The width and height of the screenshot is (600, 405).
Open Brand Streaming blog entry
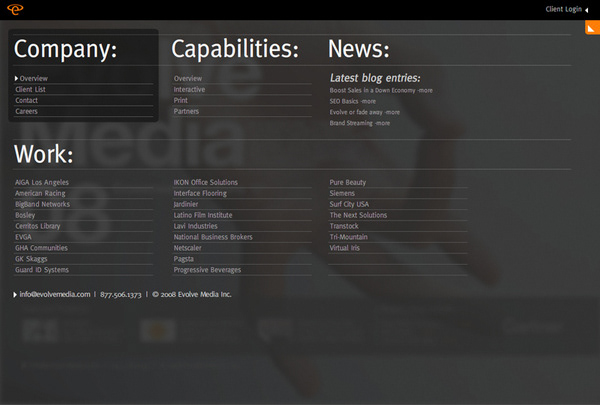click(x=360, y=123)
